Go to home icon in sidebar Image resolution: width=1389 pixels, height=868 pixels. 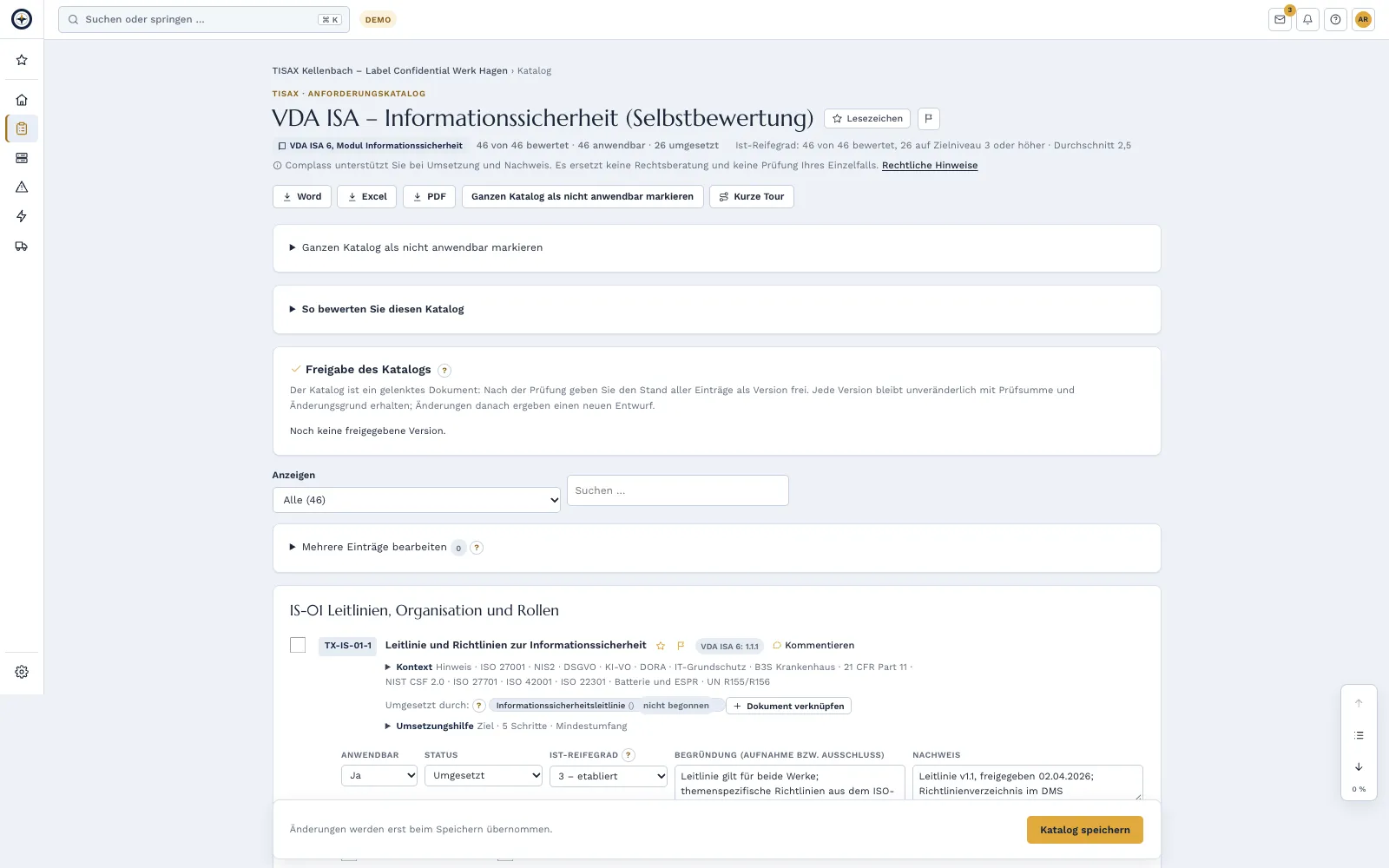[x=22, y=100]
